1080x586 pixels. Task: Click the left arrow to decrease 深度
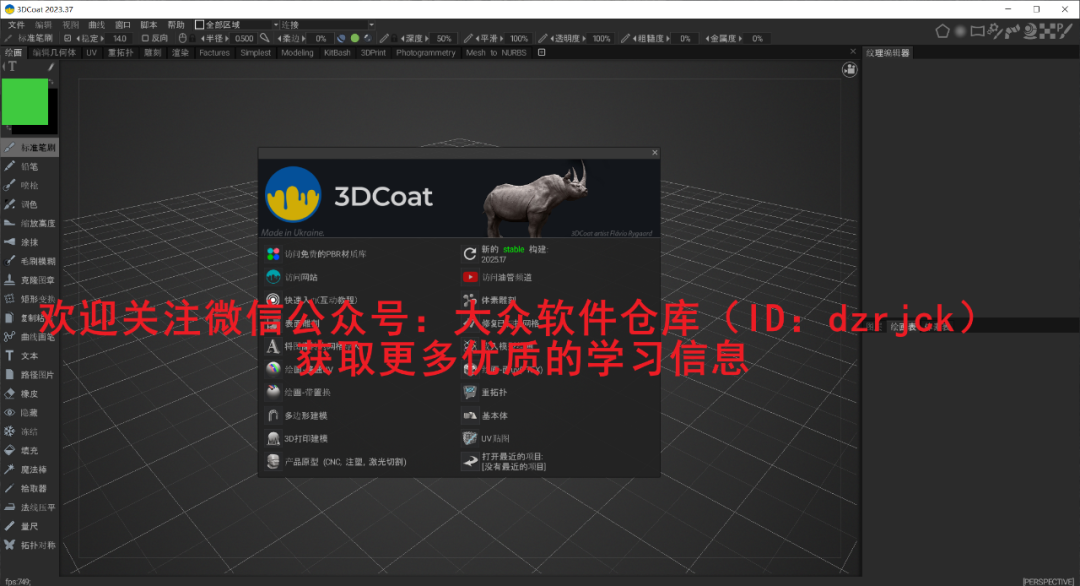pos(402,39)
